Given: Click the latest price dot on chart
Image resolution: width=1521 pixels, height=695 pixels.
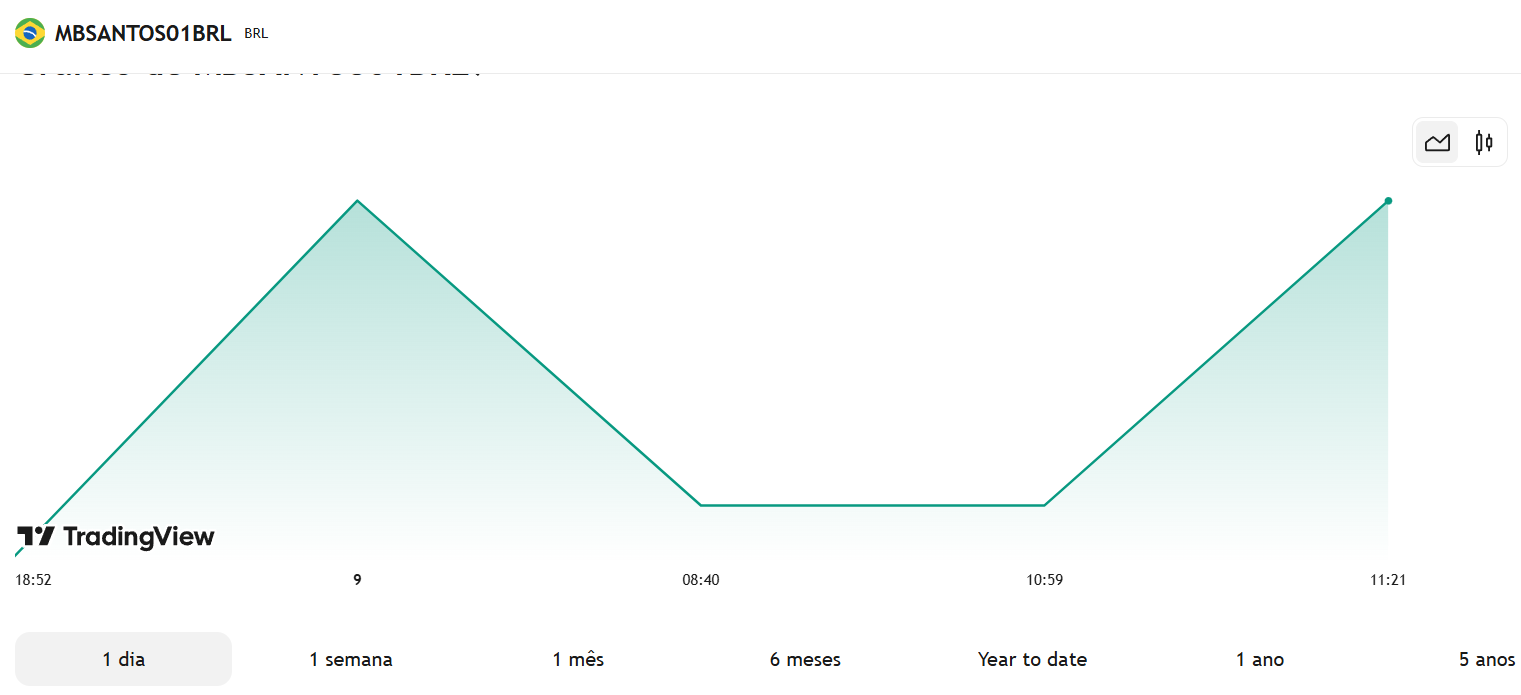Looking at the screenshot, I should (x=1388, y=201).
